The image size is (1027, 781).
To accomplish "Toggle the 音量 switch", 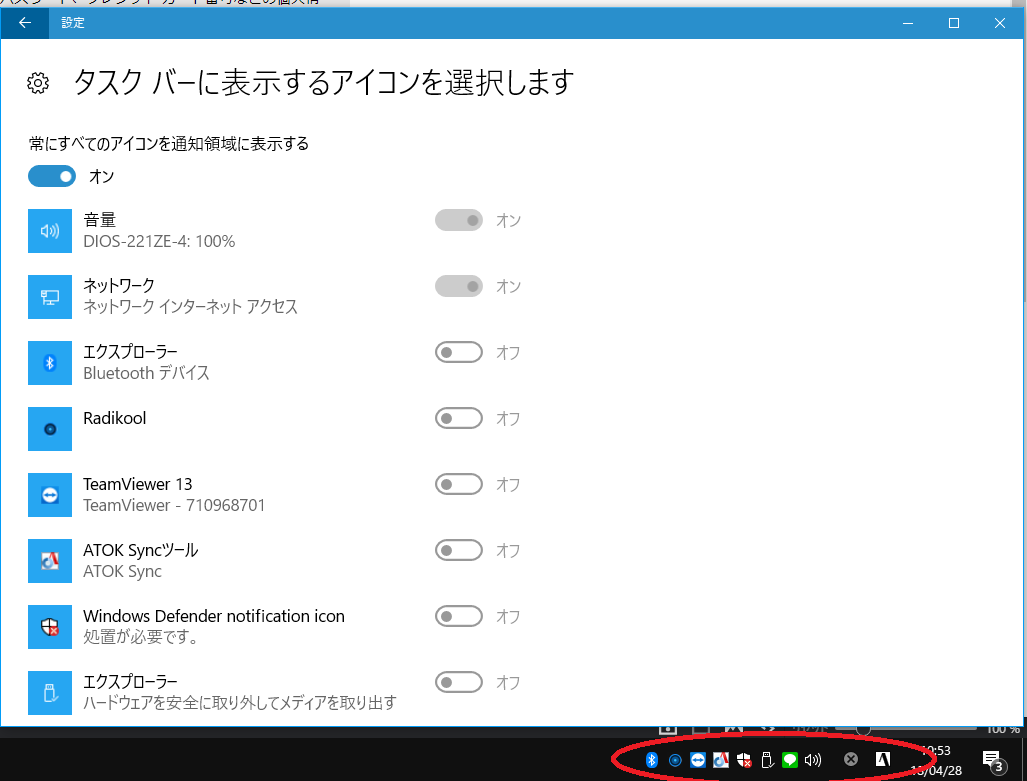I will coord(458,220).
